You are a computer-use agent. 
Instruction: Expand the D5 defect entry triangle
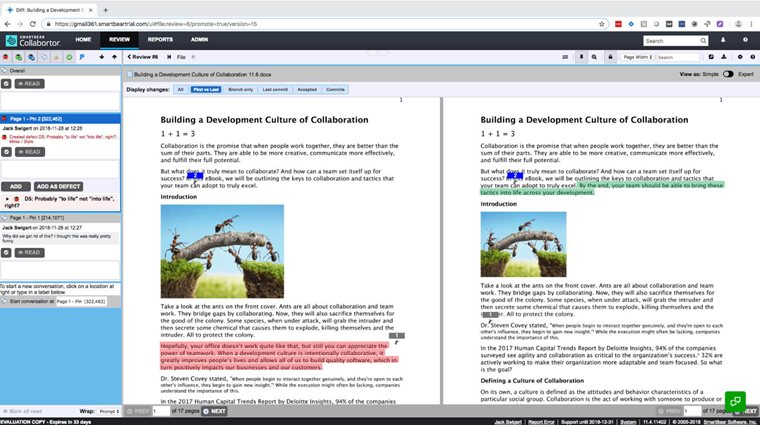click(x=7, y=199)
